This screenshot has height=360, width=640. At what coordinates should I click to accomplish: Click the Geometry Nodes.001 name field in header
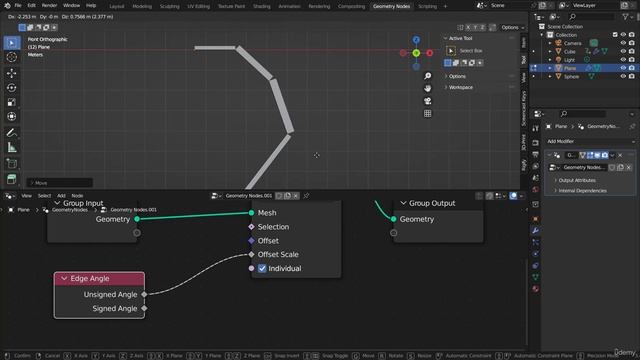point(249,196)
